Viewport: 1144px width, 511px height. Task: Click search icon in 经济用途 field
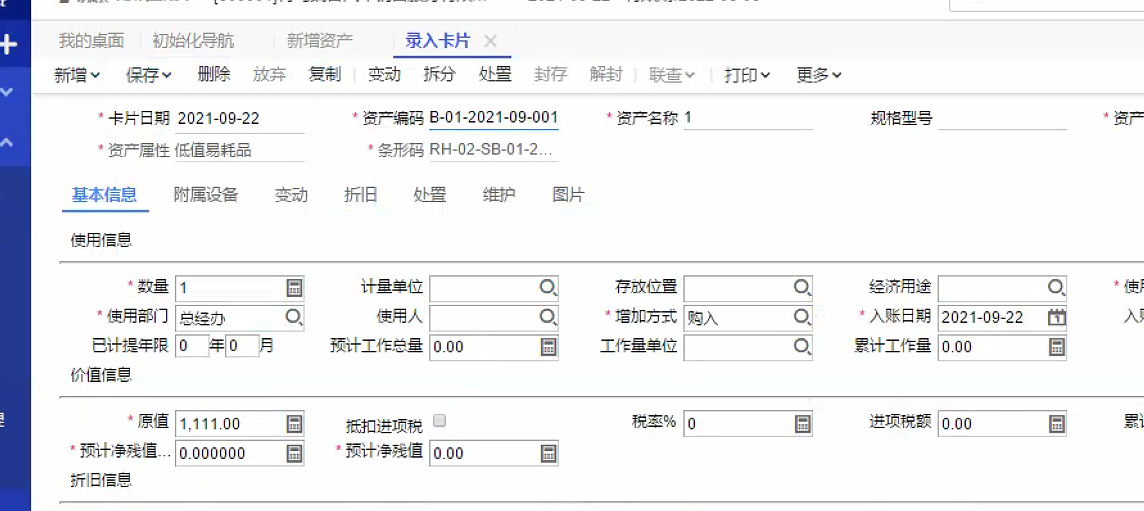(x=1056, y=288)
